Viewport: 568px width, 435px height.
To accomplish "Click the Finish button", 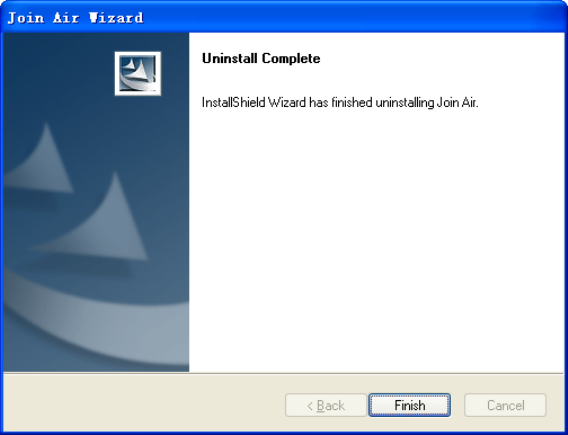I will [x=410, y=405].
